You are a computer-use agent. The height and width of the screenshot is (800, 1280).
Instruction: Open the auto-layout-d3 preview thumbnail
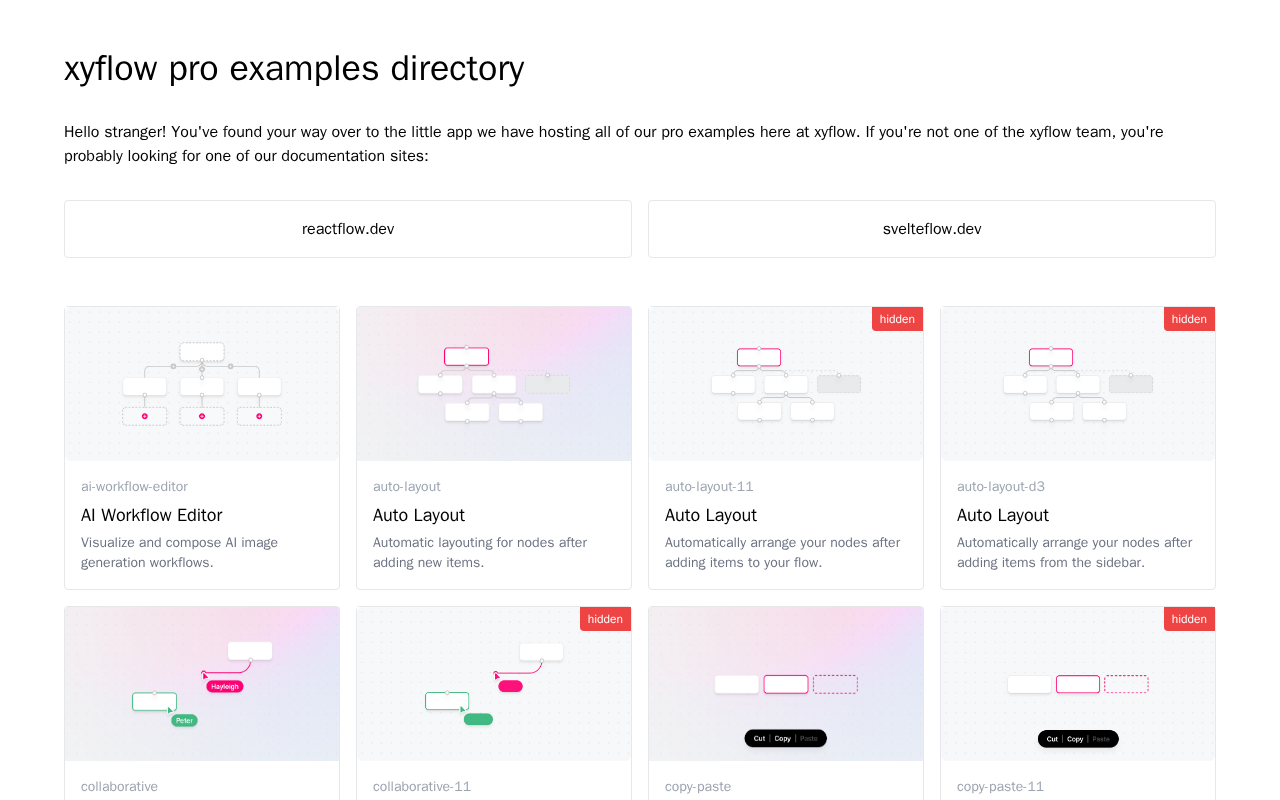click(1078, 384)
